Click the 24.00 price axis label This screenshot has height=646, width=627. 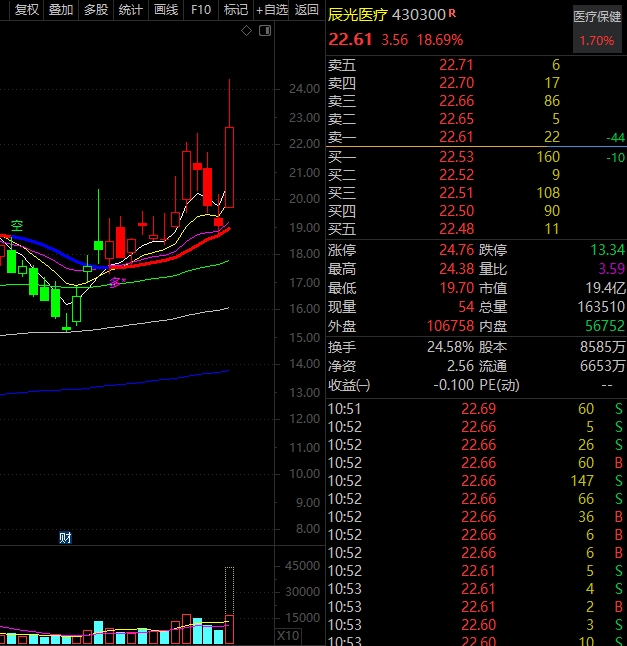304,89
